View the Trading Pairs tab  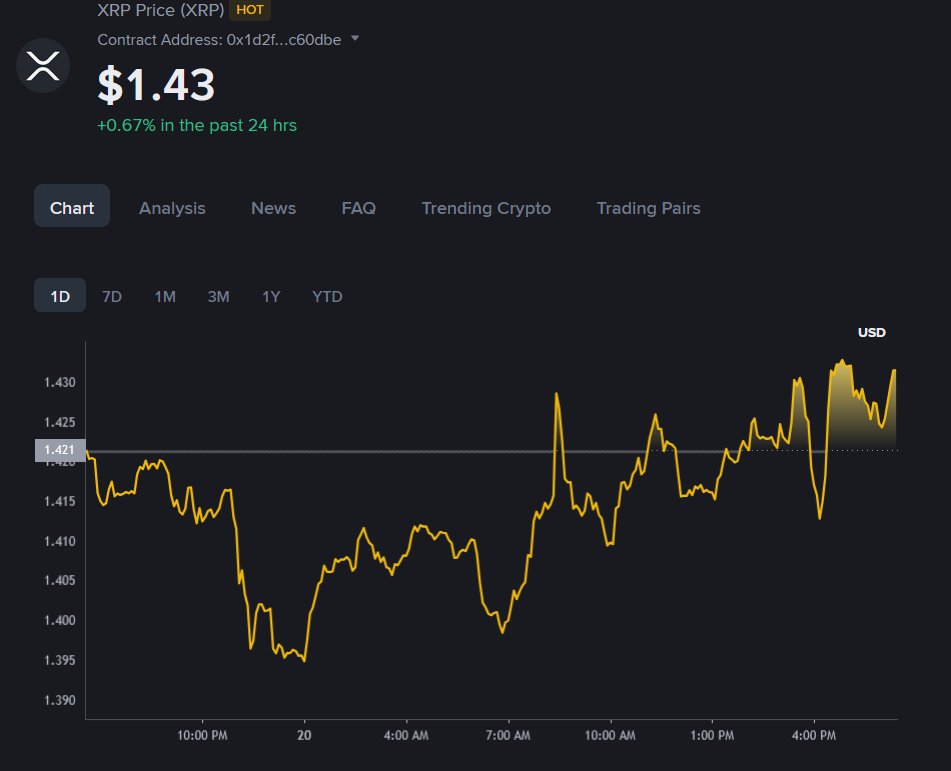648,208
